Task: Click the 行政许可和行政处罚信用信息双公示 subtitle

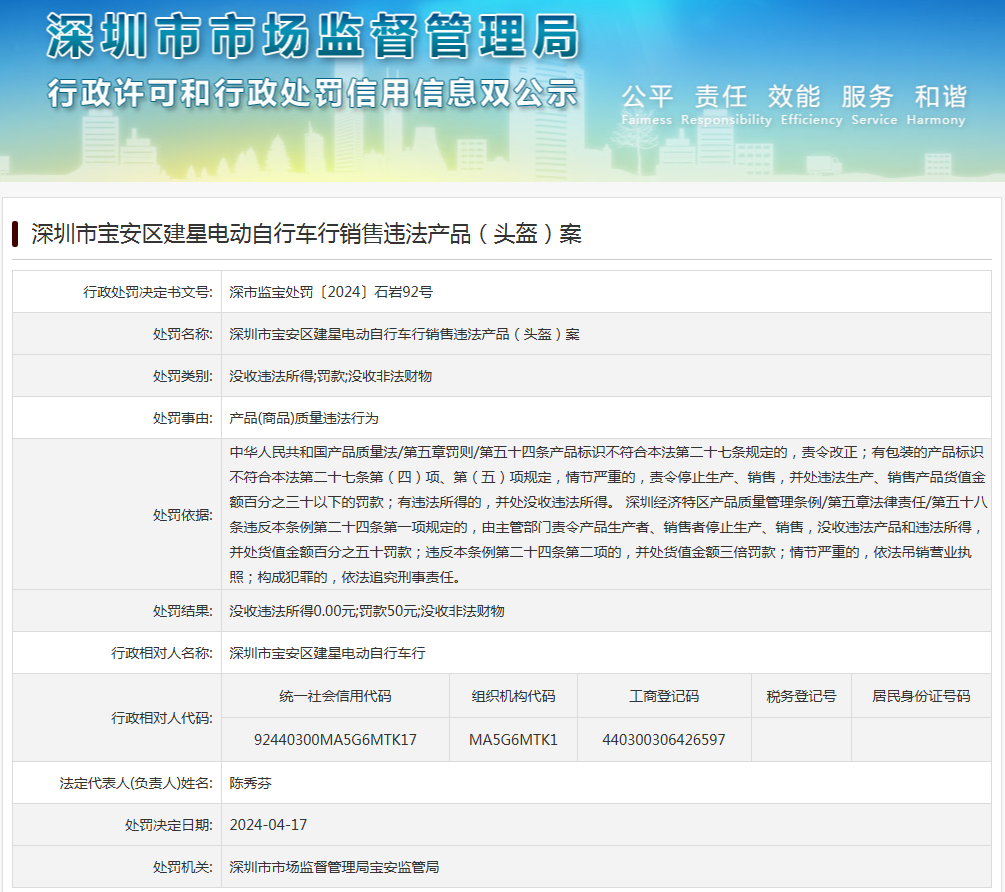Action: (x=313, y=94)
